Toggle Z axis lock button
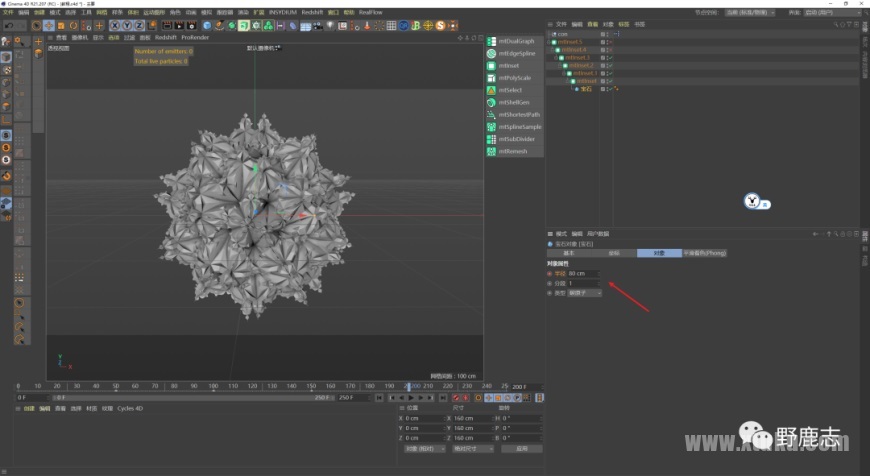 click(x=139, y=26)
